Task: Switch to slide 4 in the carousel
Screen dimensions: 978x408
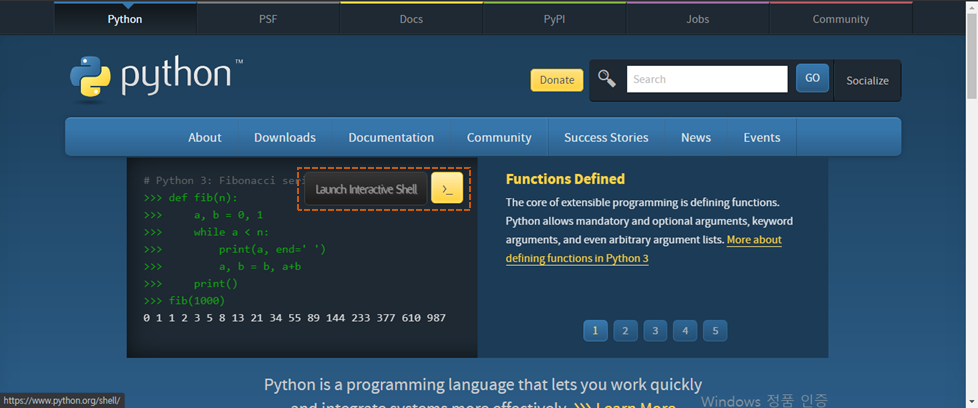Action: [x=685, y=331]
